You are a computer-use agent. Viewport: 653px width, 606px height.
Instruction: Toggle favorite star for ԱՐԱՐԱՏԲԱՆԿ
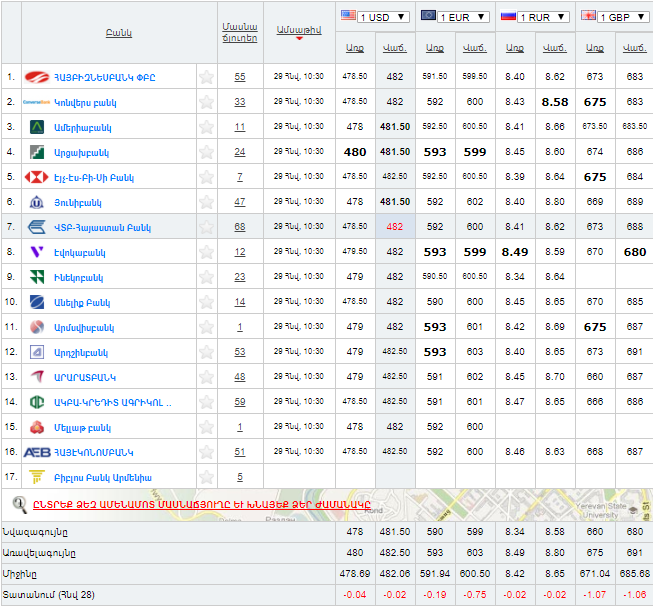(x=206, y=377)
